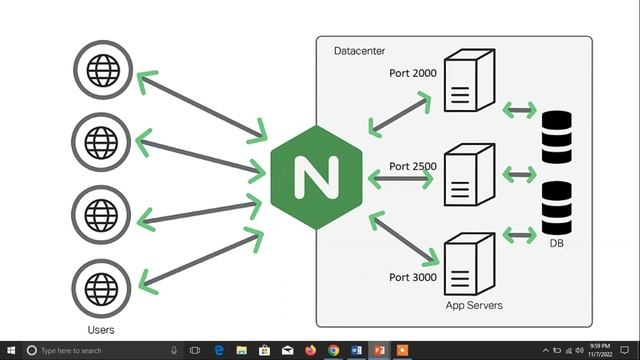Switch to Microsoft Word in the taskbar

[356, 350]
